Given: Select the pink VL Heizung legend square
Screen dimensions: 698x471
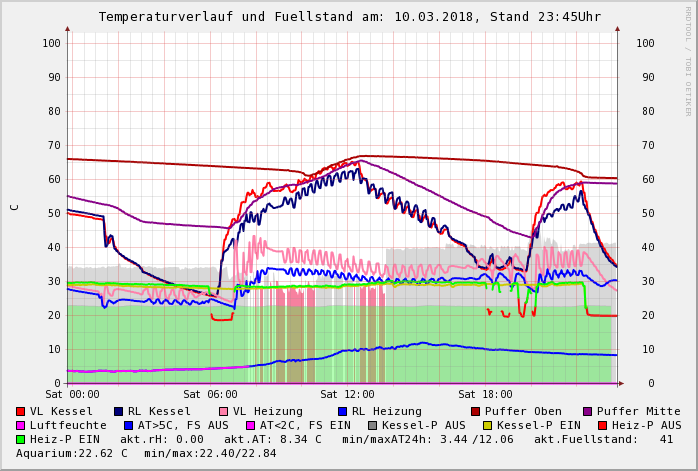Looking at the screenshot, I should 224,411.
